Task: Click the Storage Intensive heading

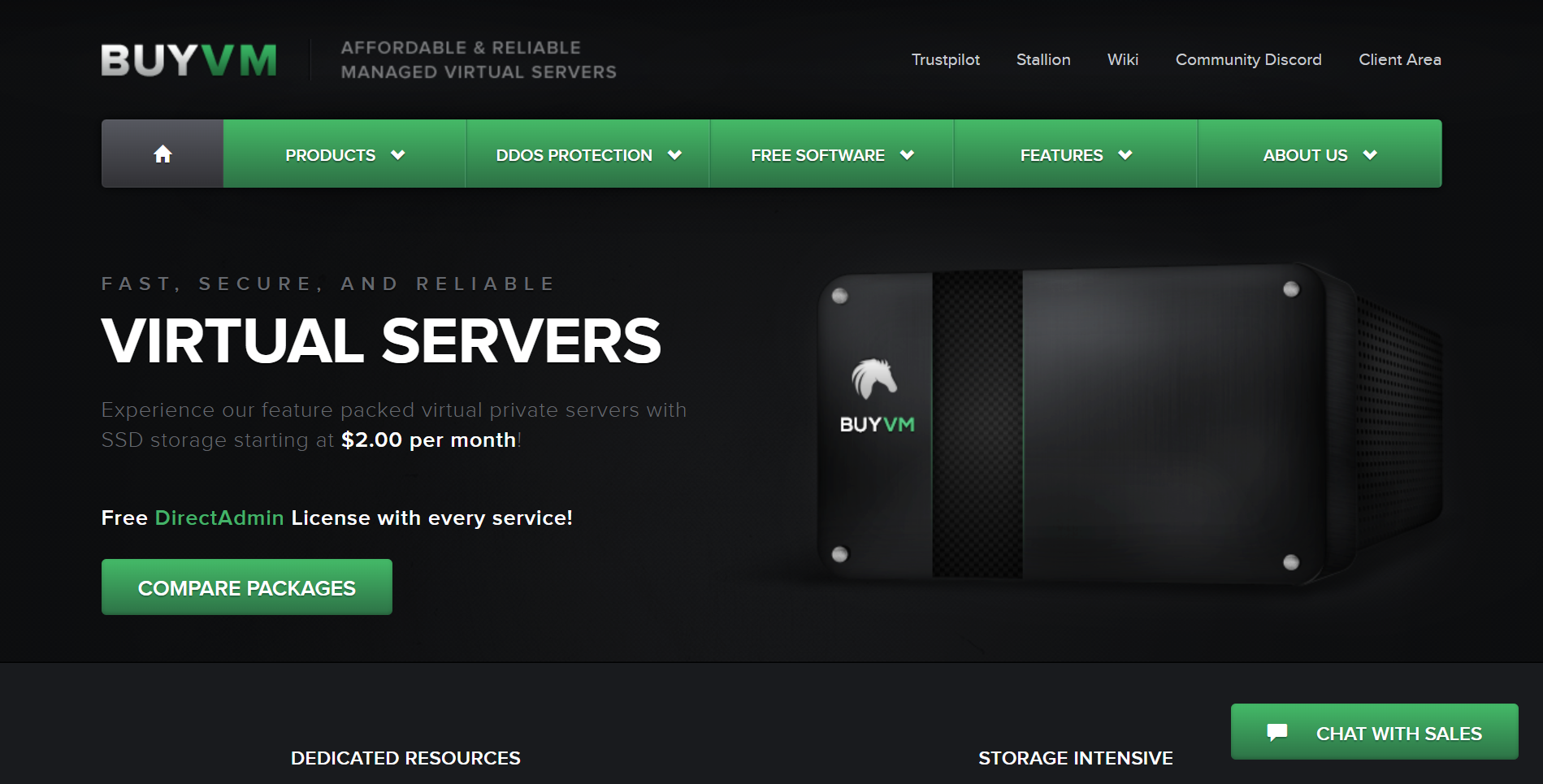Action: (1076, 758)
